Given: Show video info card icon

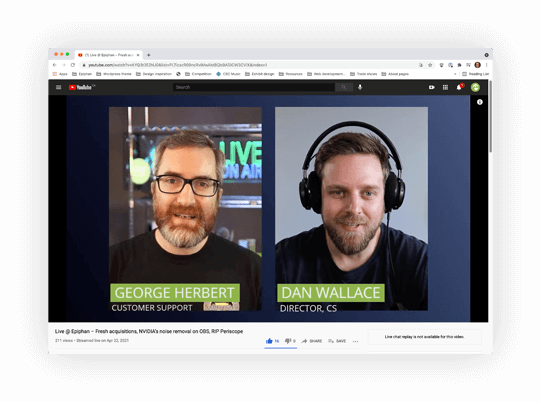Looking at the screenshot, I should point(480,102).
